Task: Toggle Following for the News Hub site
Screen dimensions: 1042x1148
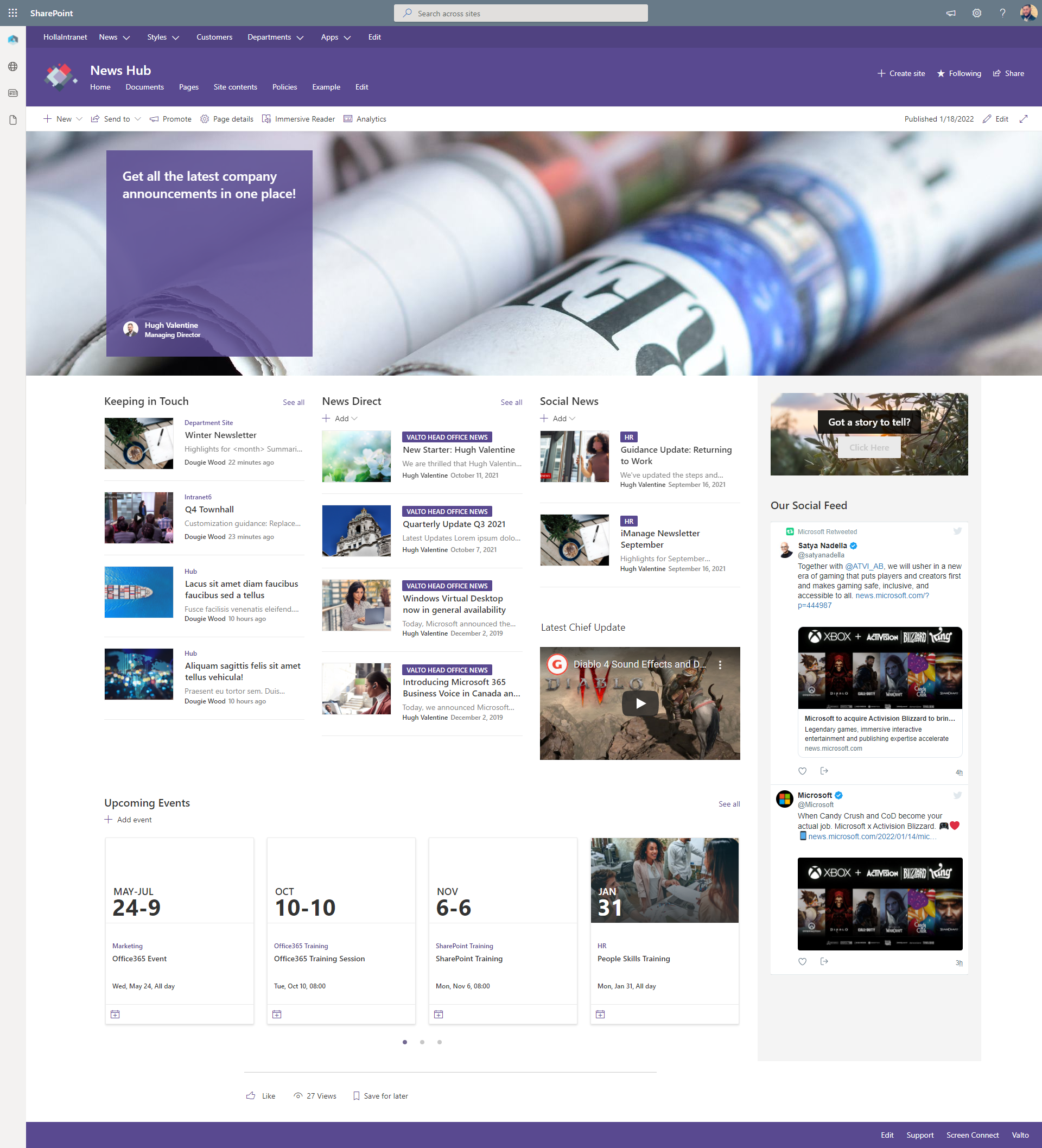Action: click(959, 73)
